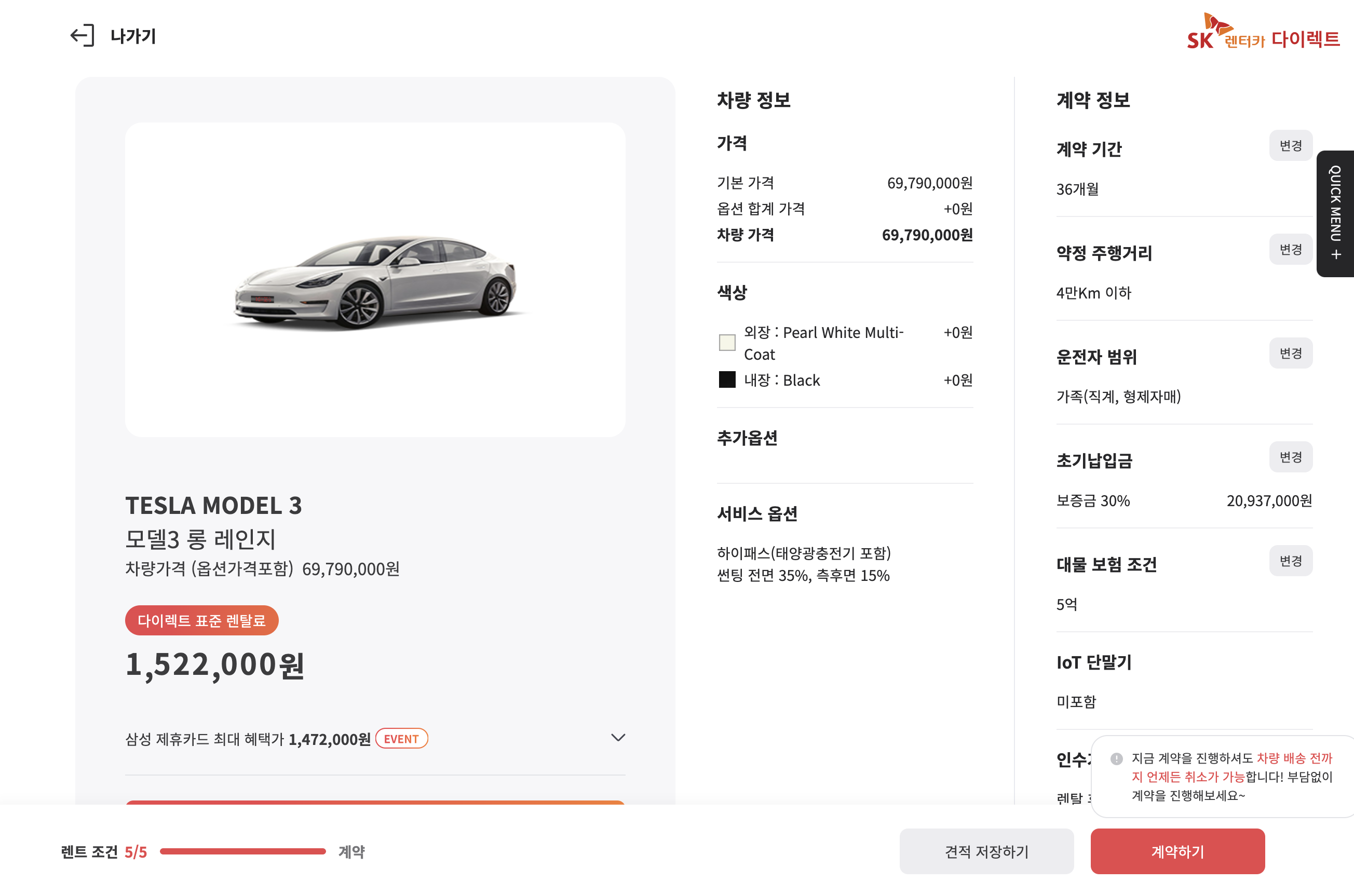Click the 나가기 exit link
This screenshot has width=1354, height=896.
coord(133,36)
